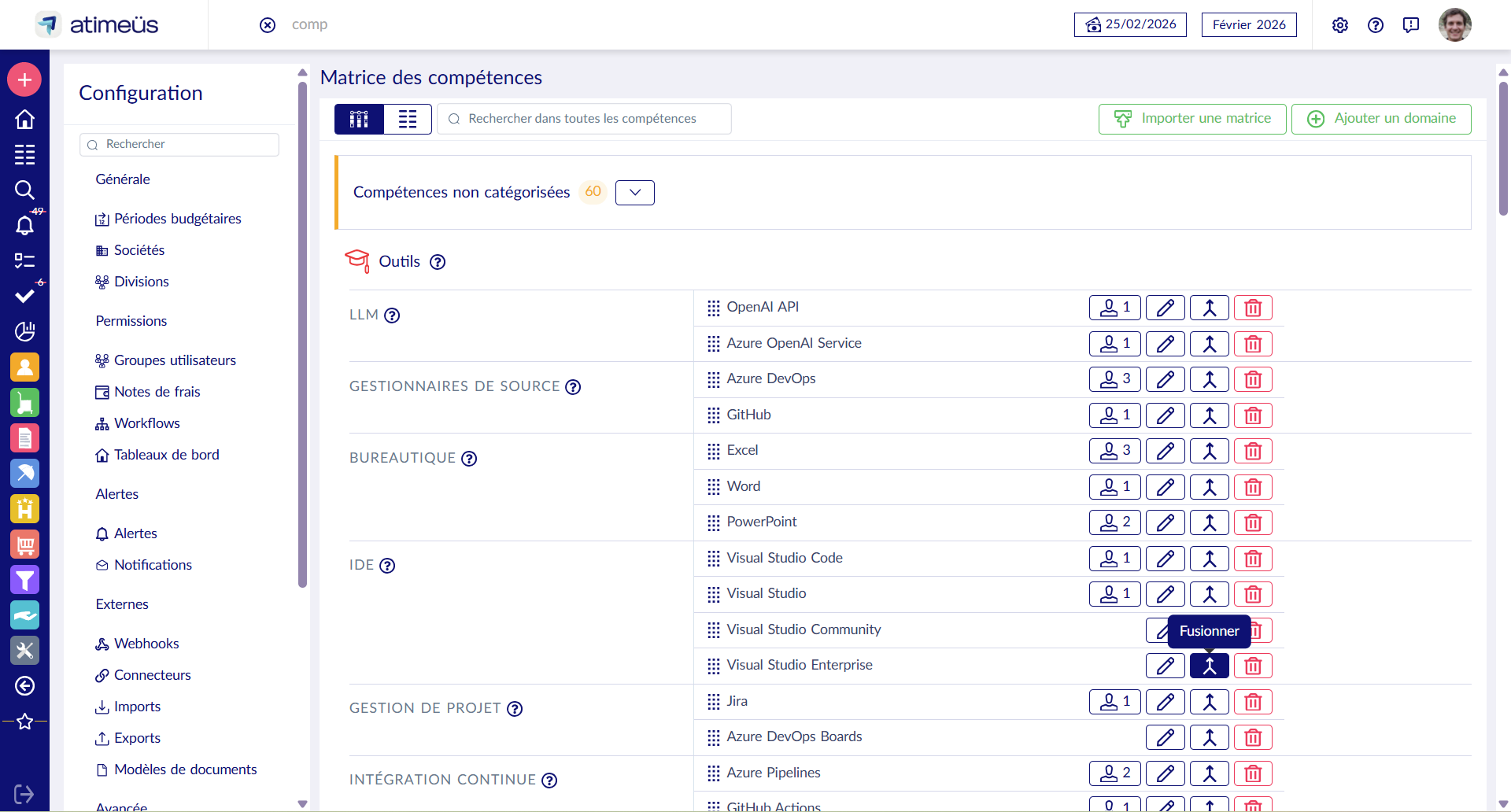The height and width of the screenshot is (812, 1511).
Task: Switch to matrix grid view
Action: 359,119
